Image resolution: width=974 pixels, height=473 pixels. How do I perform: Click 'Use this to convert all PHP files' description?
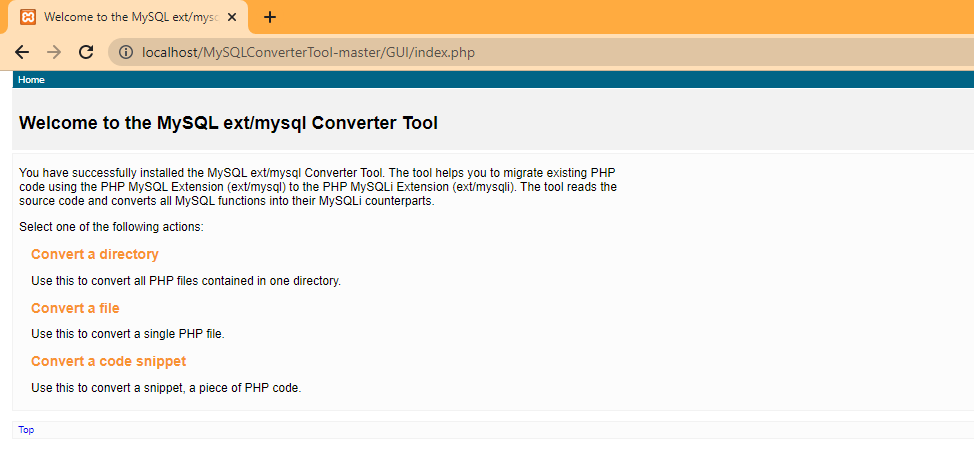(x=186, y=280)
